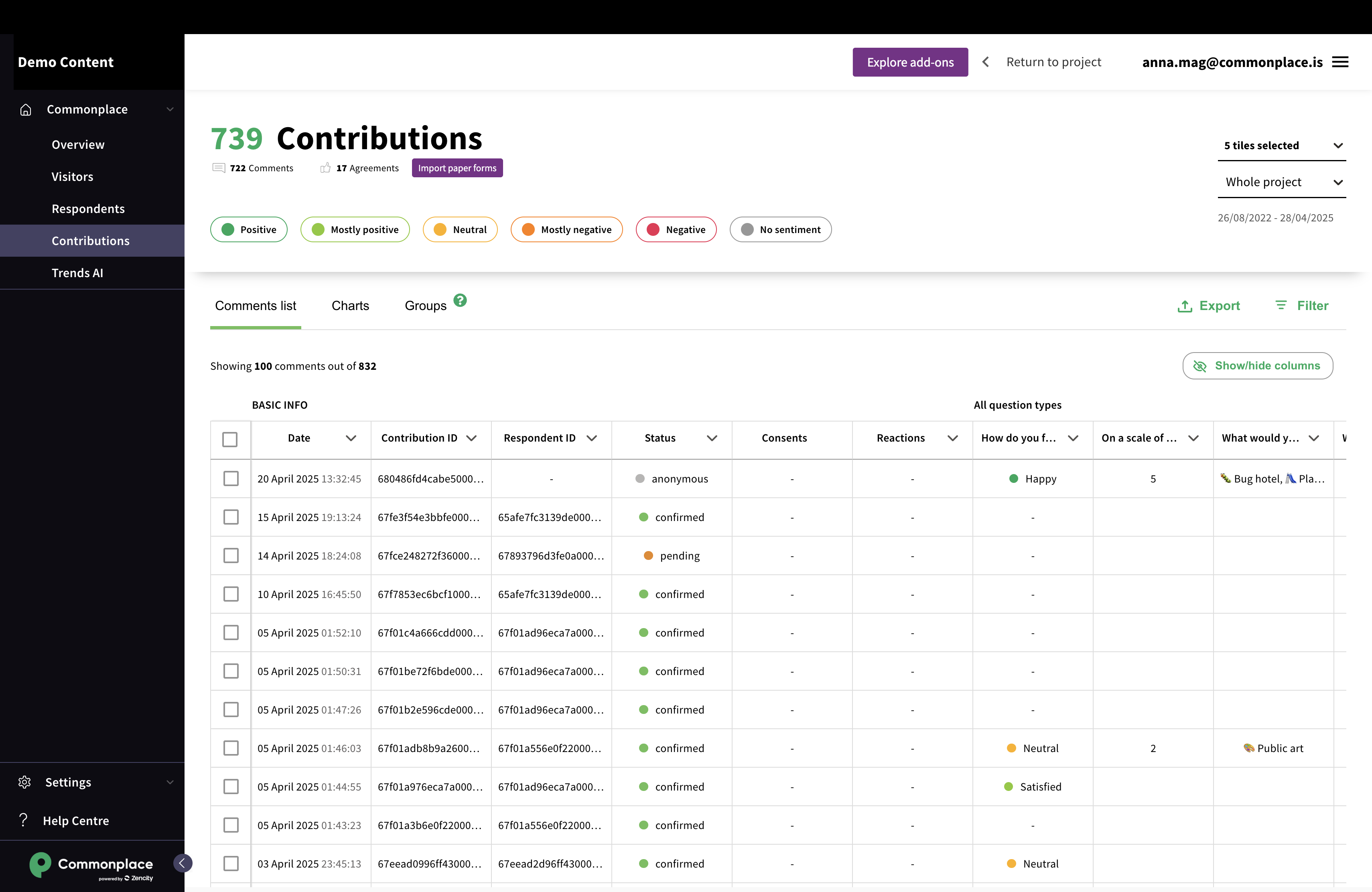
Task: Tick the select-all checkbox in table header
Action: coord(229,439)
